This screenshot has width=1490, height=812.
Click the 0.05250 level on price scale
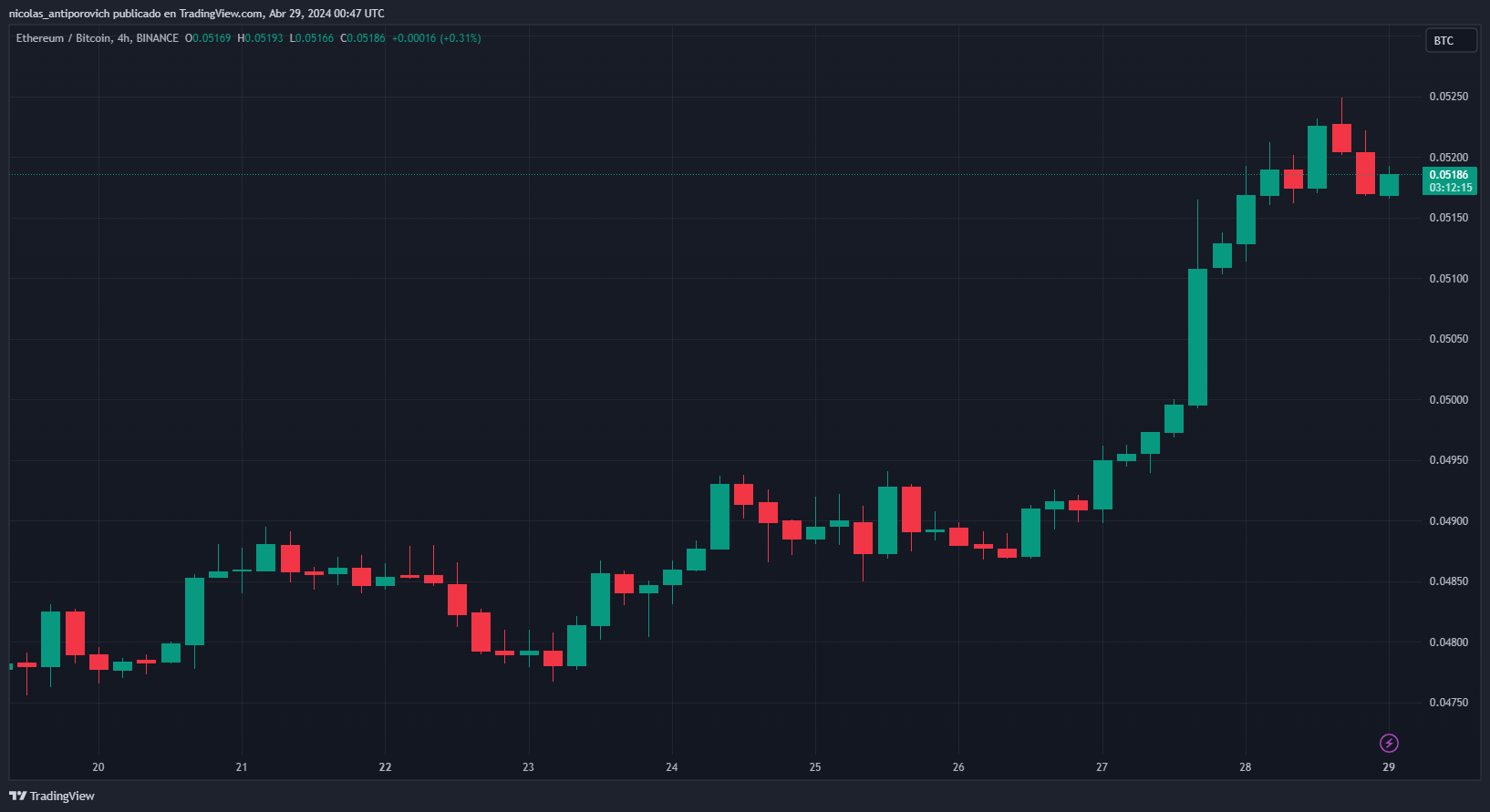point(1448,97)
